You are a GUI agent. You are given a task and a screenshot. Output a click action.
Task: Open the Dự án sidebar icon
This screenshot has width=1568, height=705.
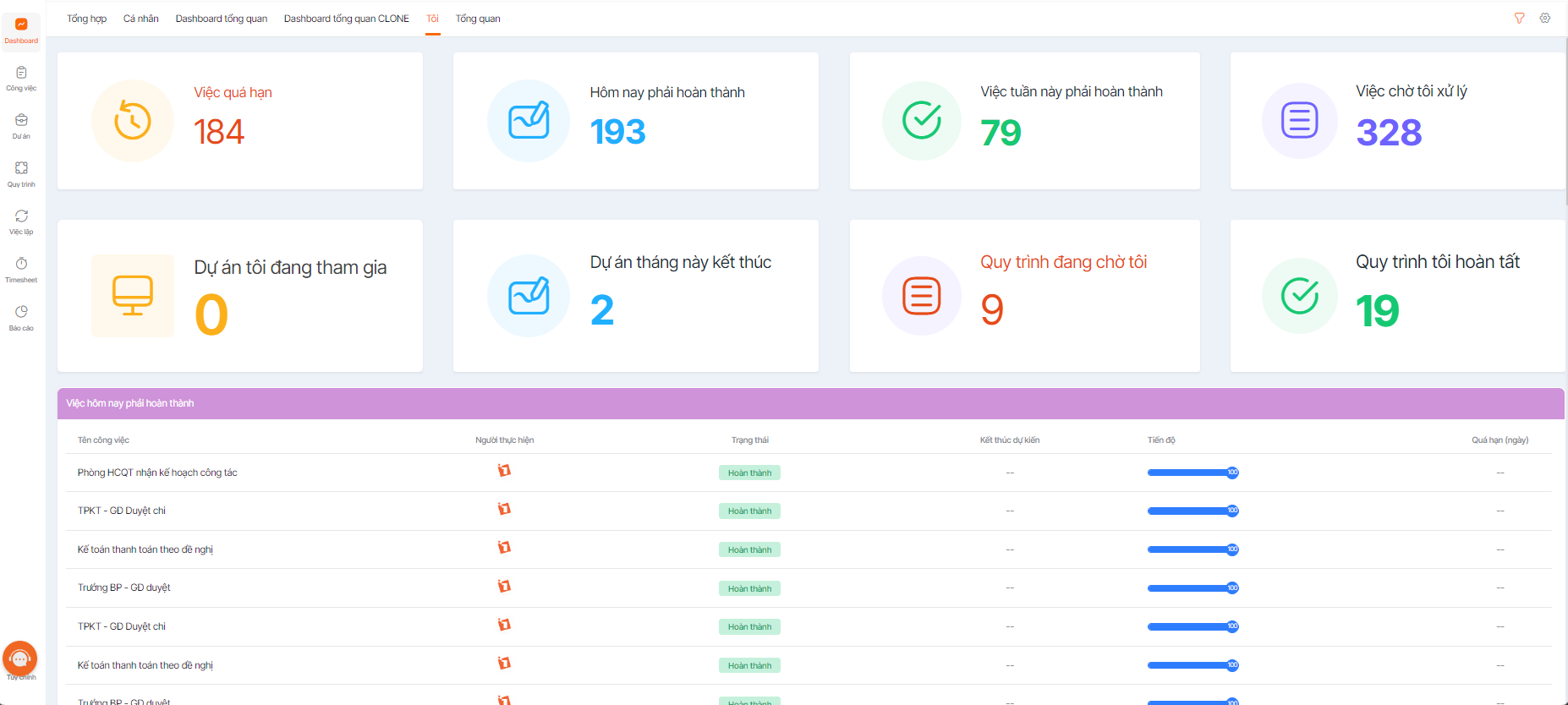[21, 126]
